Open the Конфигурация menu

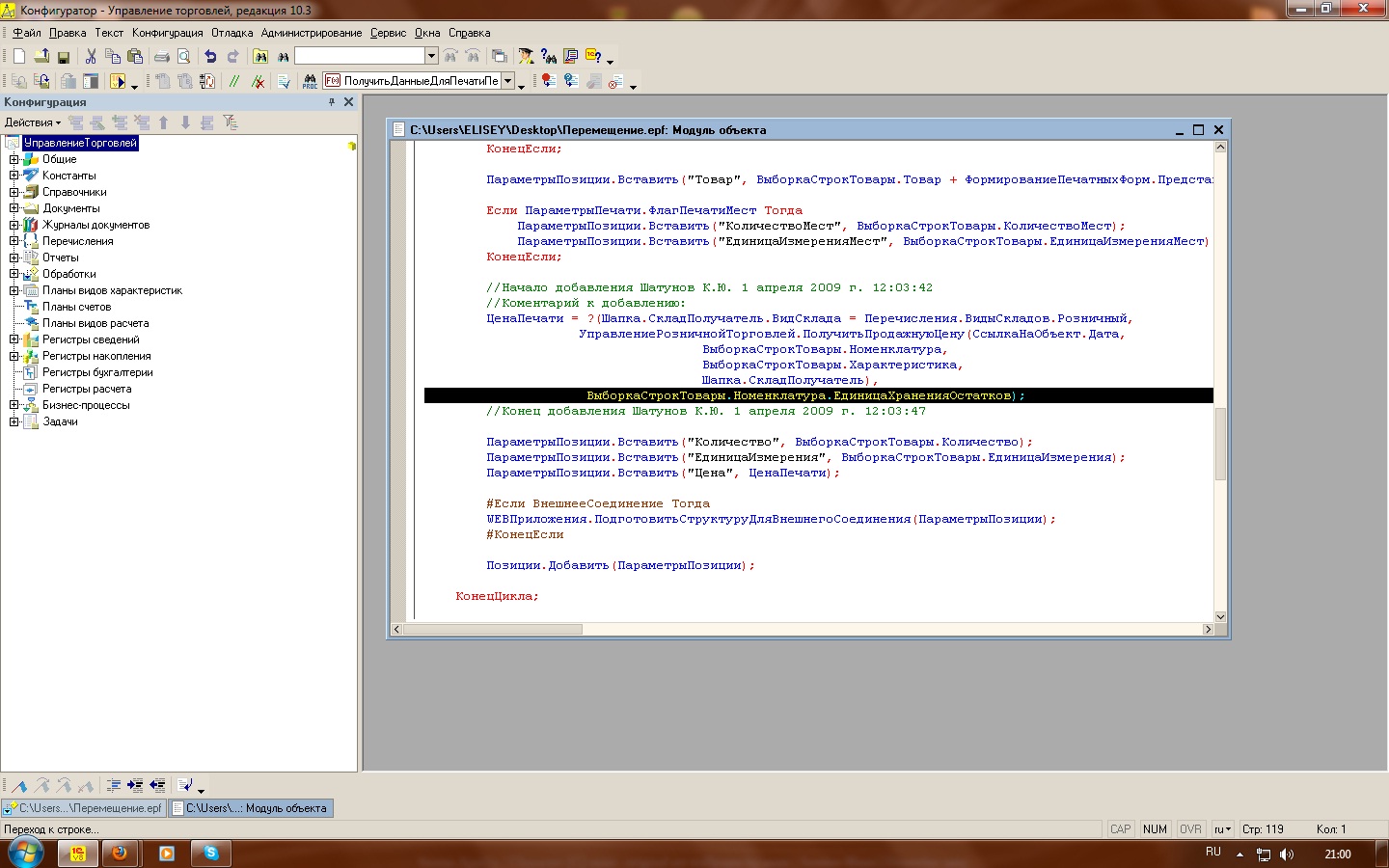[168, 33]
